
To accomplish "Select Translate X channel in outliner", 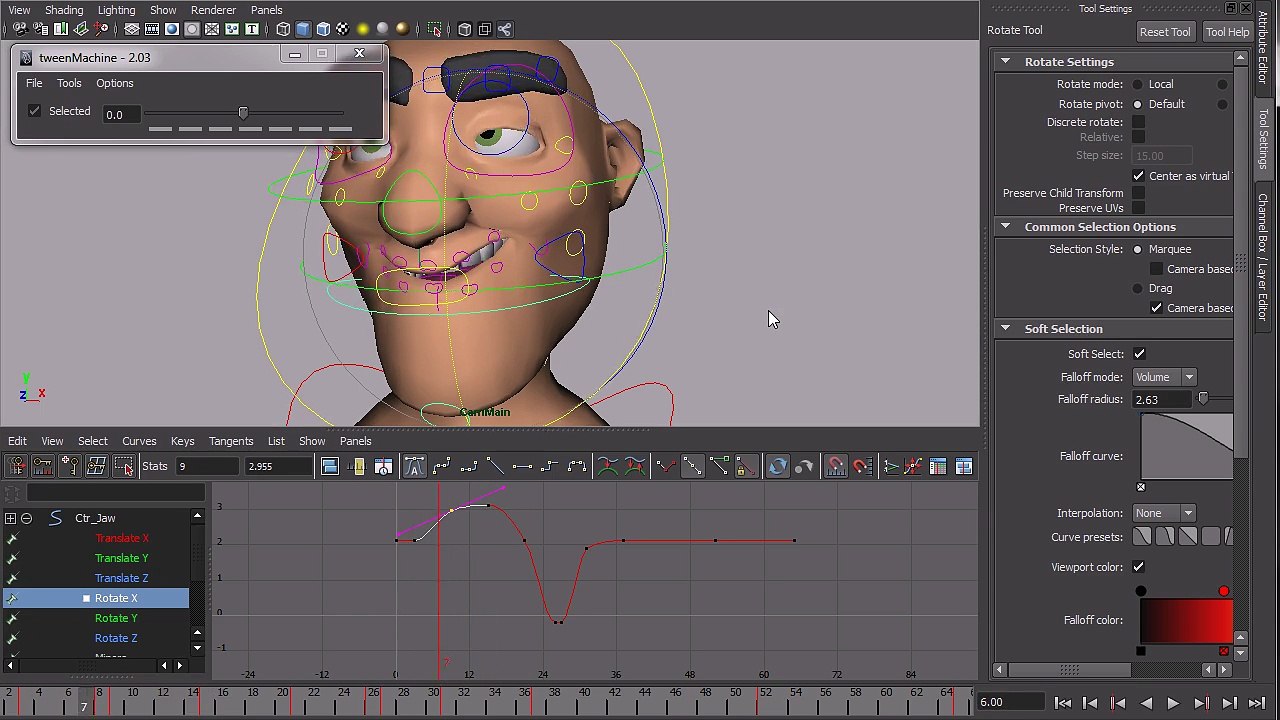I will 122,538.
